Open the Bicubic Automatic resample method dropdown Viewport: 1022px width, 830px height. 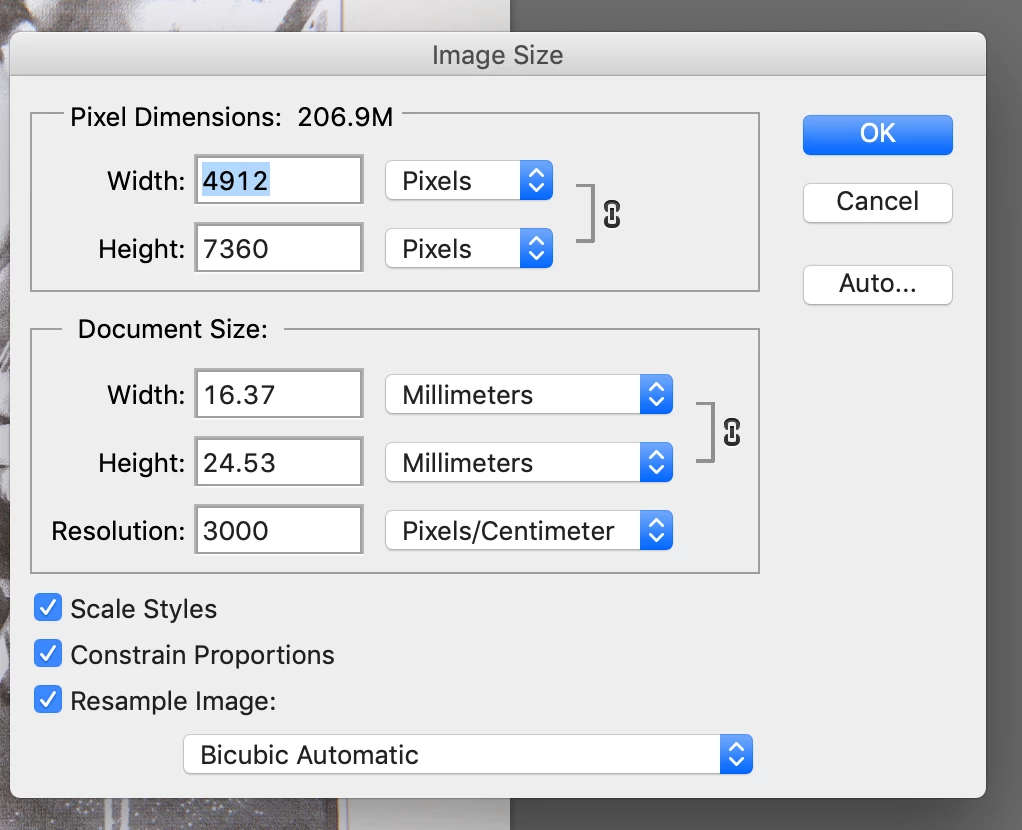click(x=467, y=754)
